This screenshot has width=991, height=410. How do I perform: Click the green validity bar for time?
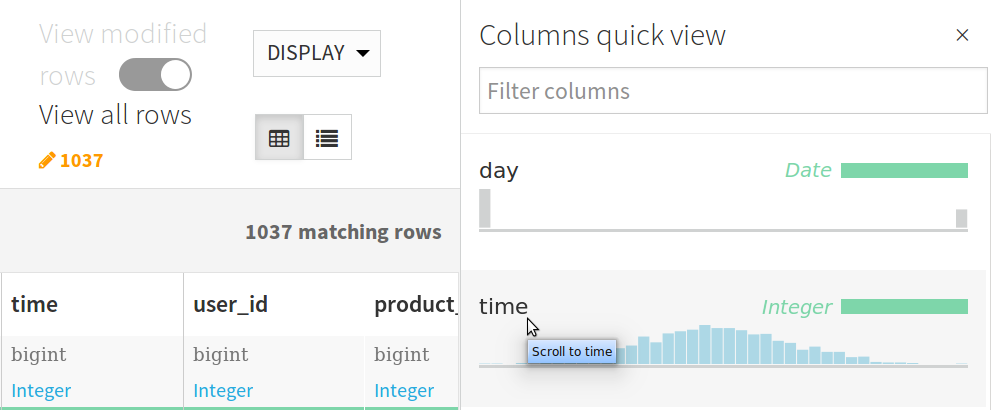coord(904,307)
